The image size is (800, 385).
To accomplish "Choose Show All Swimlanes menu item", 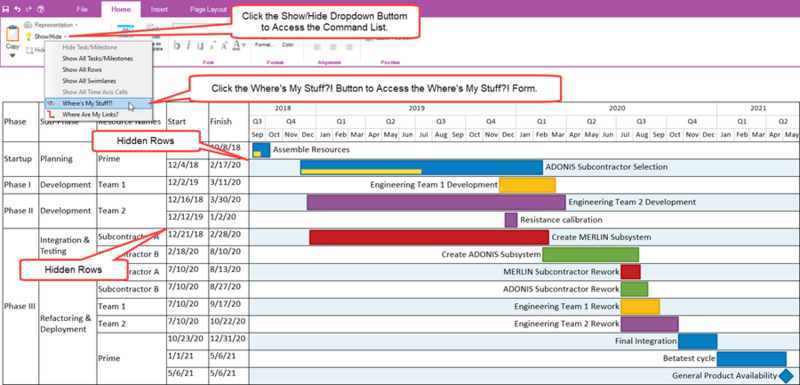I will (x=98, y=81).
